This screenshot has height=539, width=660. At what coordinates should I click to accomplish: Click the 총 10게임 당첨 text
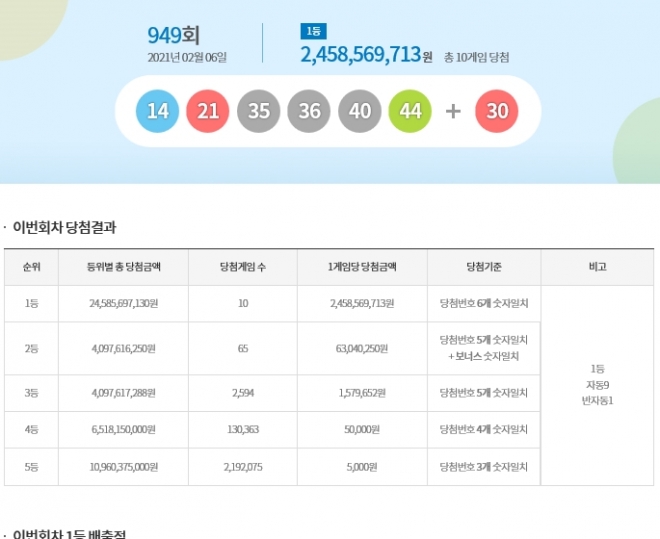(483, 57)
